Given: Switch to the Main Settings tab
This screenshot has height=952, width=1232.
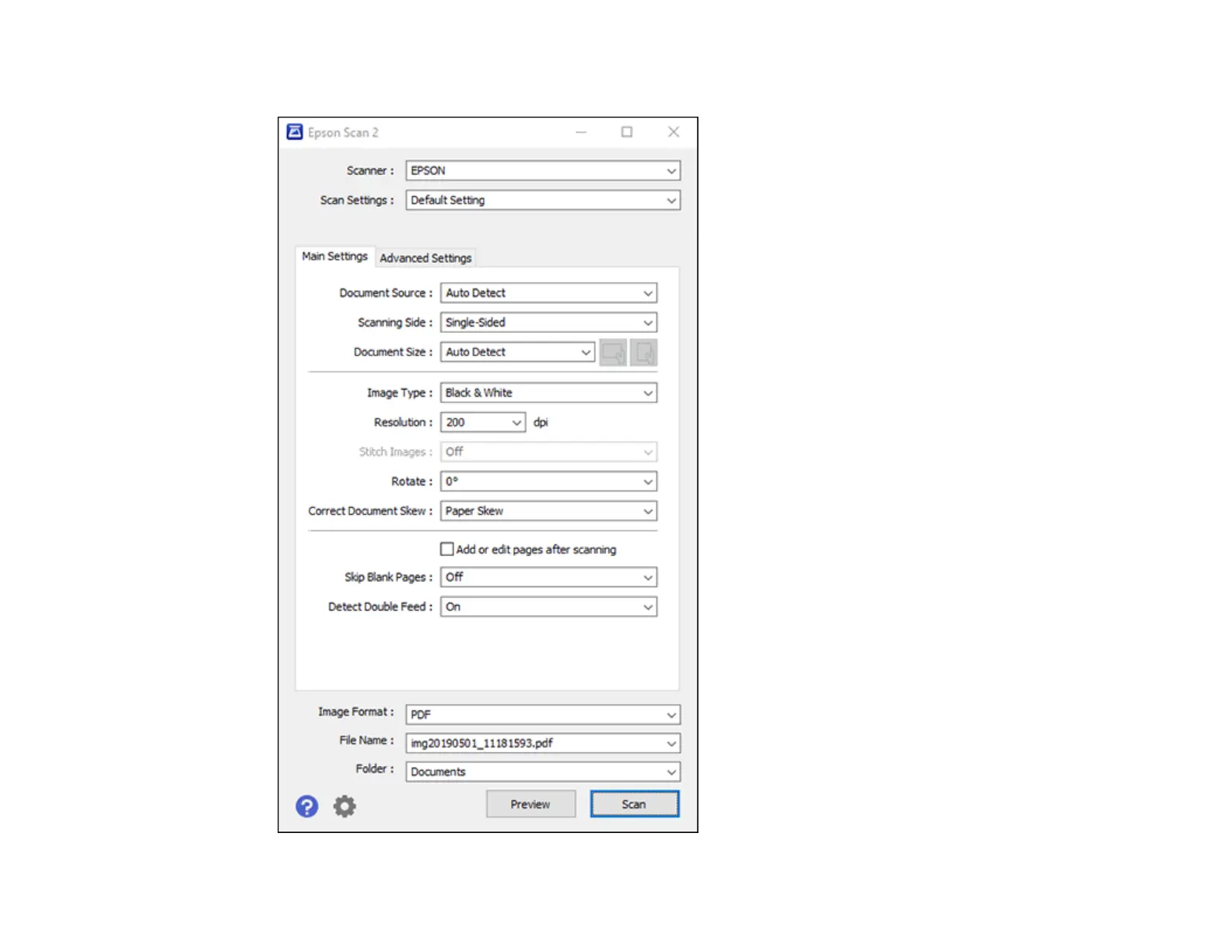Looking at the screenshot, I should tap(334, 256).
